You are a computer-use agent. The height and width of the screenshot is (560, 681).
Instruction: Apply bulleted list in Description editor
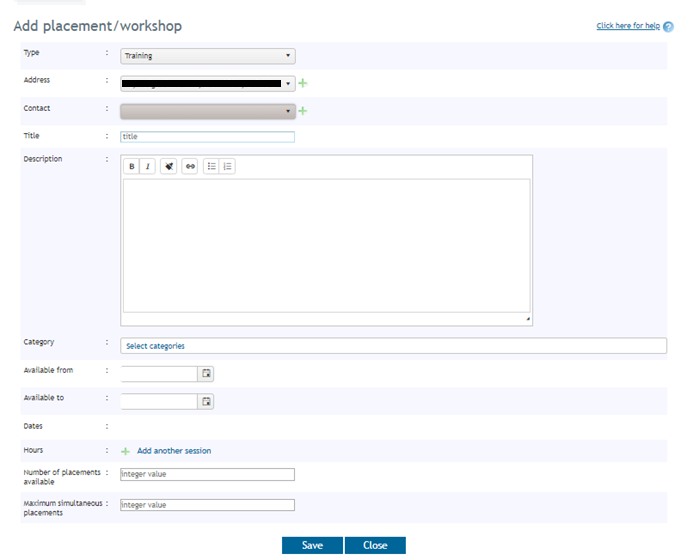click(x=212, y=166)
